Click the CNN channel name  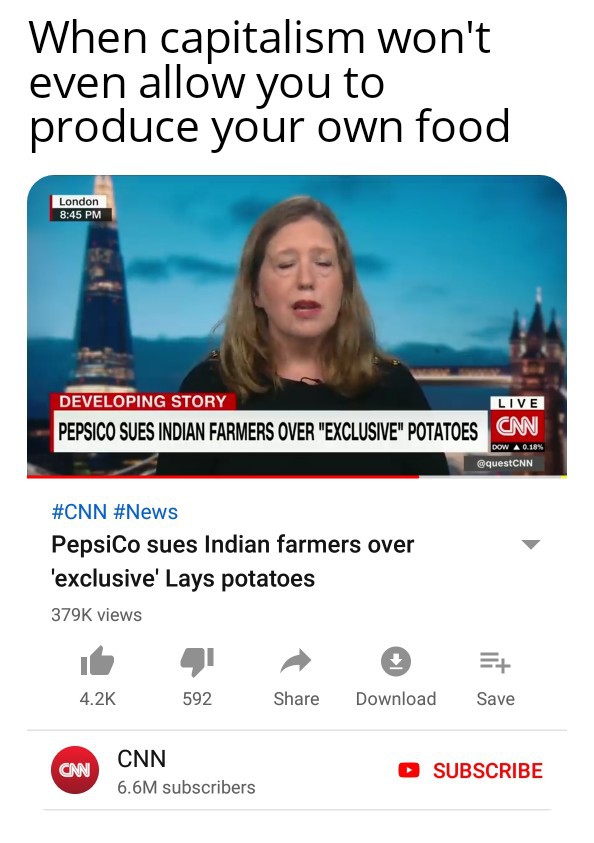pyautogui.click(x=141, y=759)
